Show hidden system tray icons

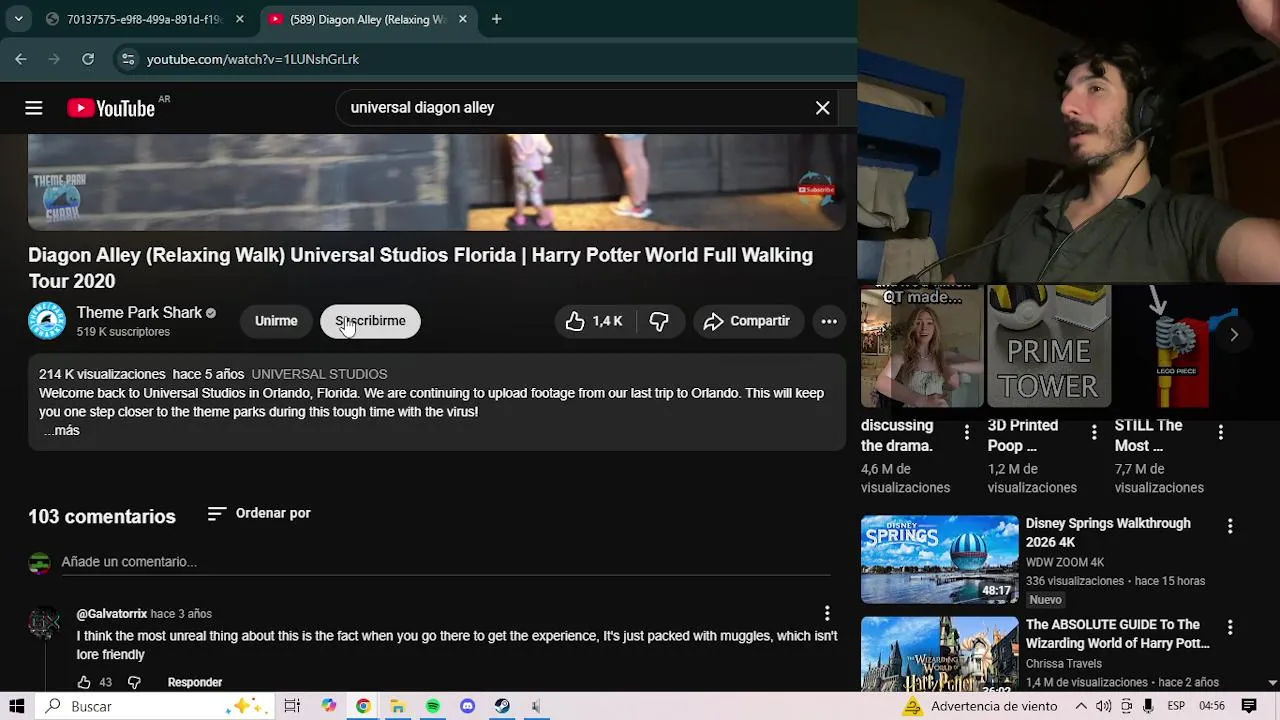[1081, 706]
